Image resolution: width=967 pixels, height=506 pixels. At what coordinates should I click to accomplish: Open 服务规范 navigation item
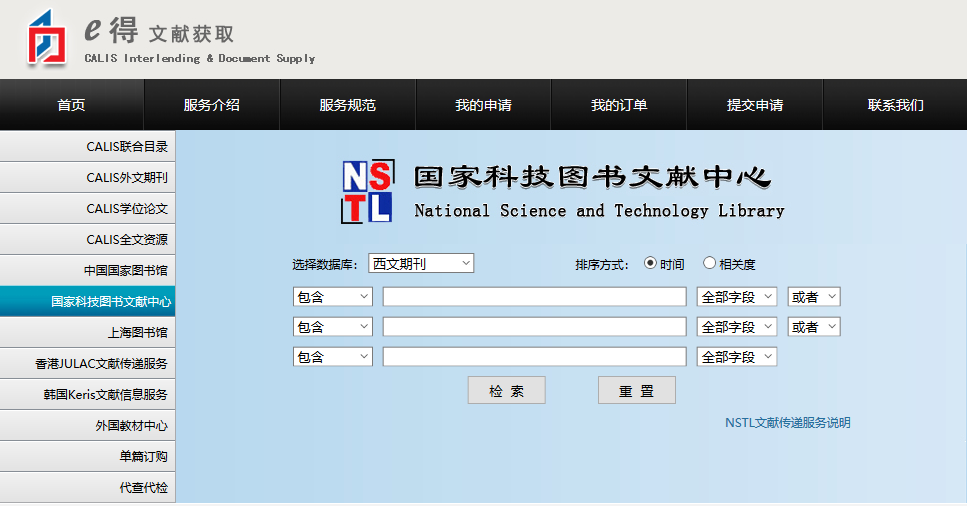pyautogui.click(x=348, y=105)
